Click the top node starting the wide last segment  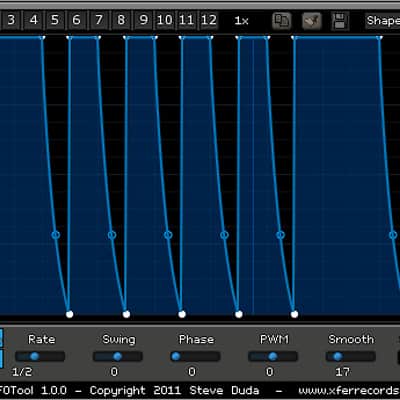pos(294,38)
